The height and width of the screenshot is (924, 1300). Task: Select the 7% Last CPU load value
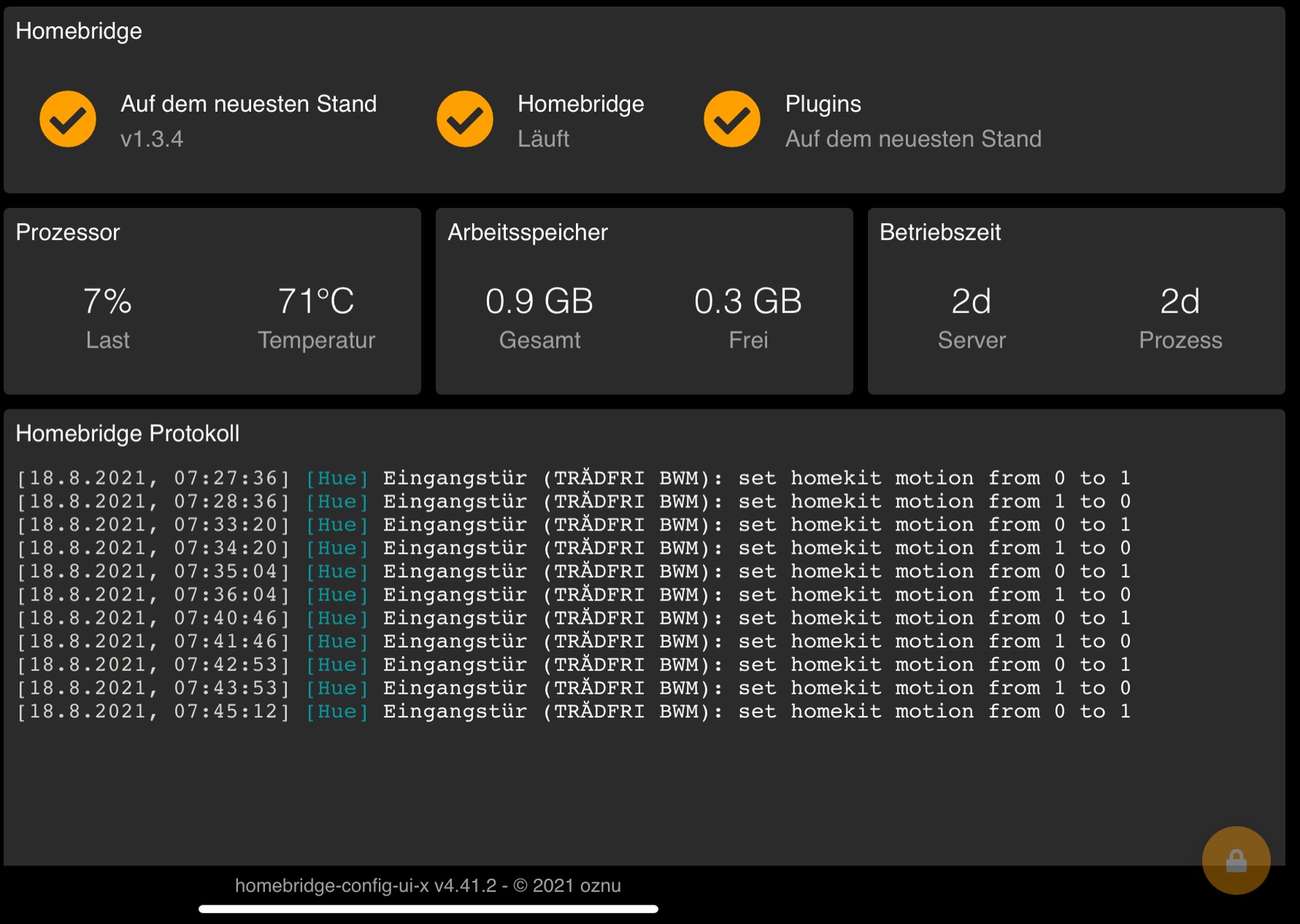tap(107, 302)
